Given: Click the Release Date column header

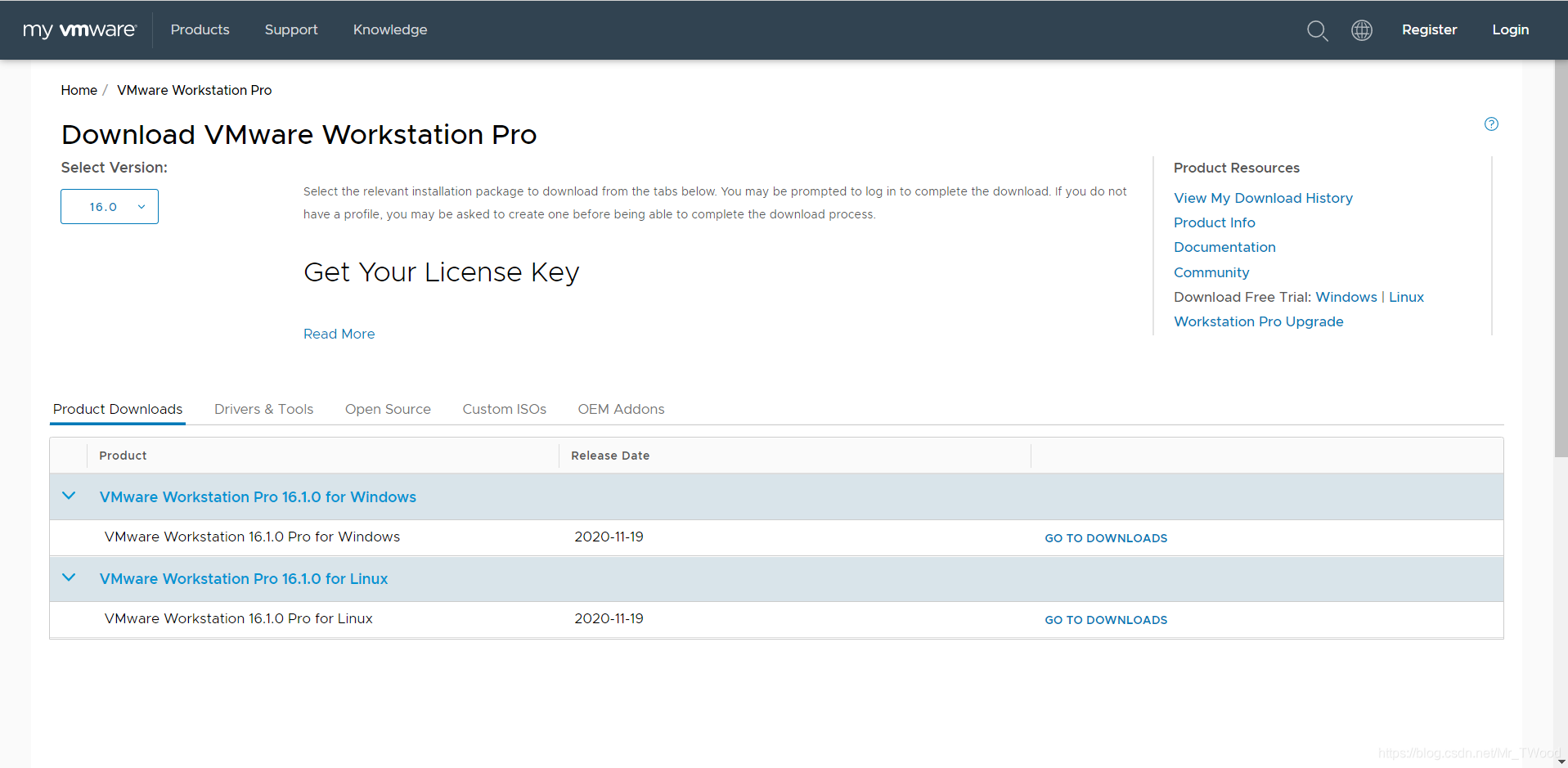Looking at the screenshot, I should (x=610, y=456).
